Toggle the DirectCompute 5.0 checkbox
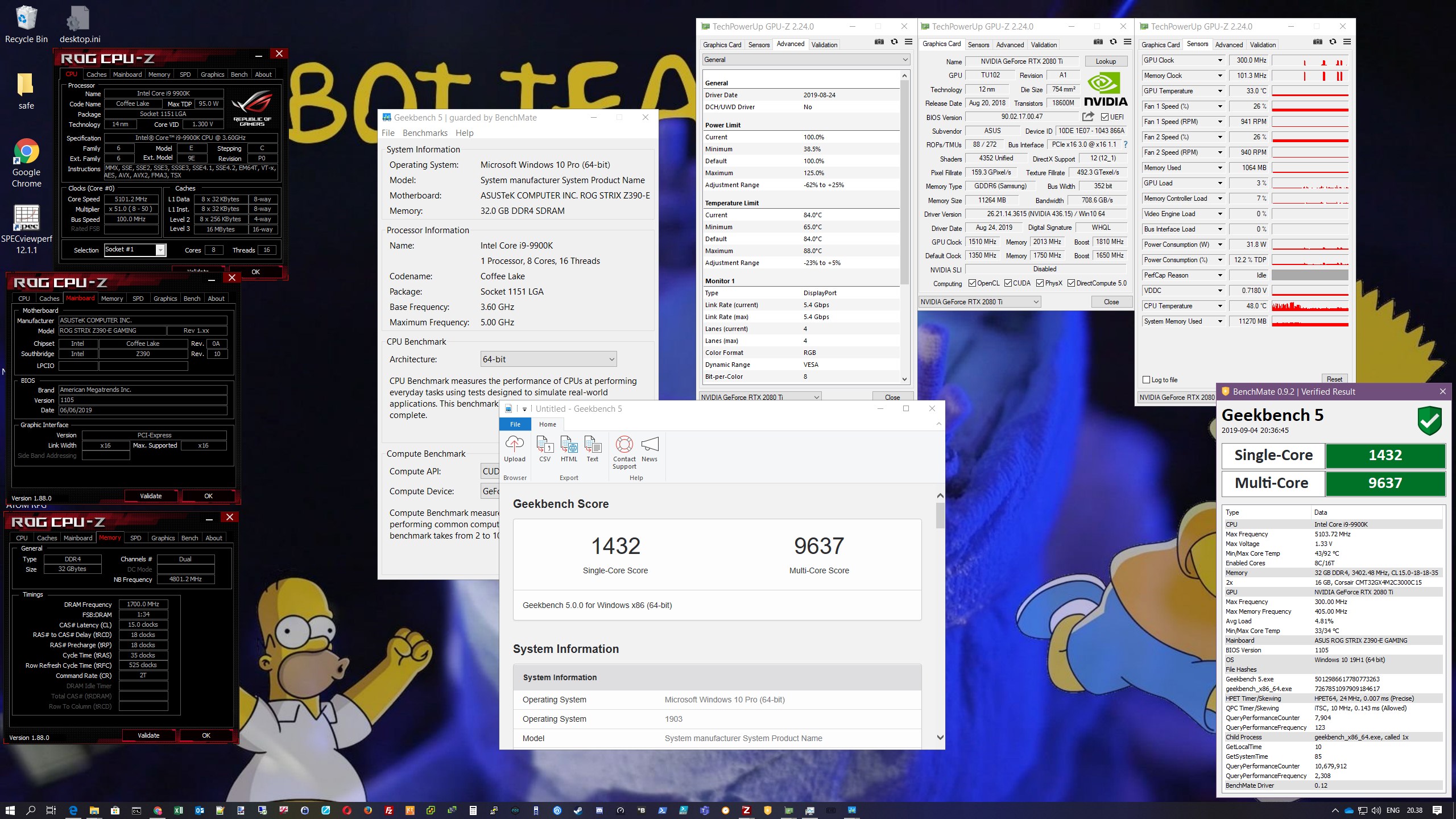The height and width of the screenshot is (819, 1456). 1071,283
